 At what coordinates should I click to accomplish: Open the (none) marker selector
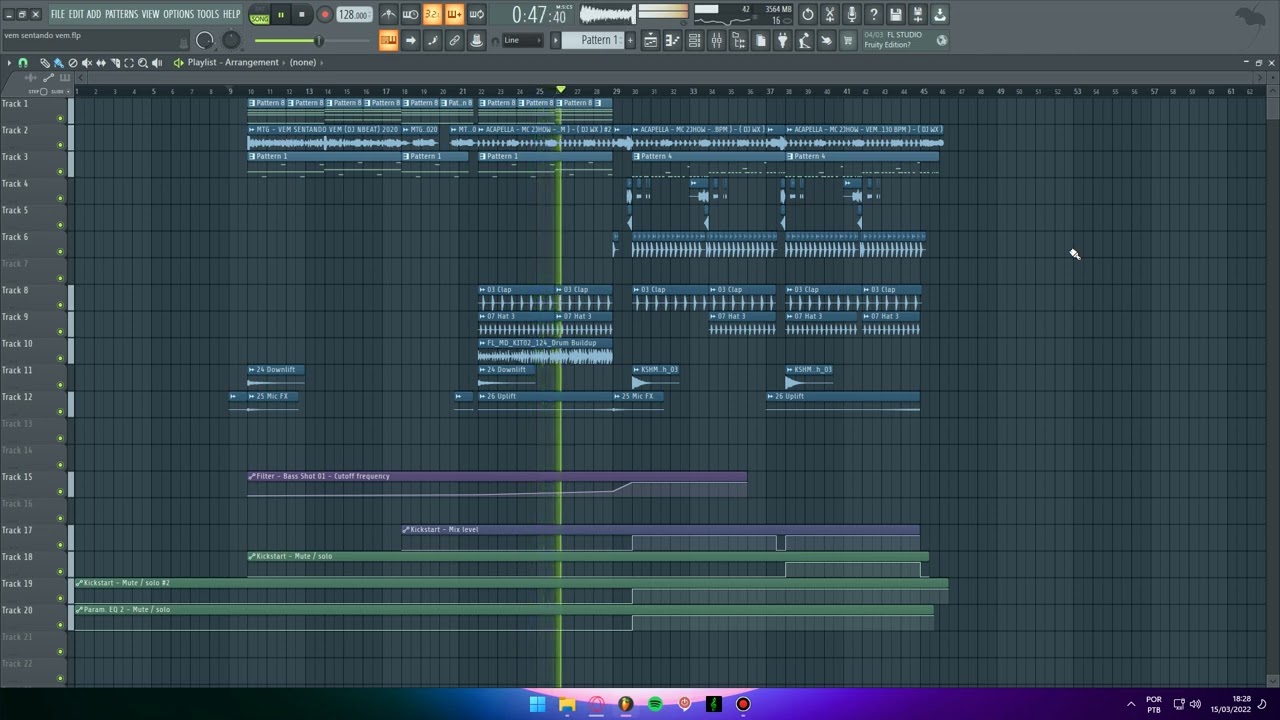click(x=302, y=62)
